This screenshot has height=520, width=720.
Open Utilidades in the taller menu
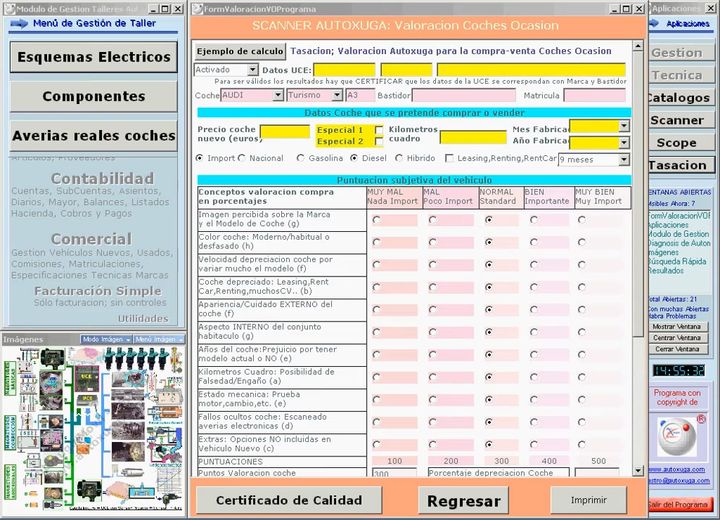point(143,318)
